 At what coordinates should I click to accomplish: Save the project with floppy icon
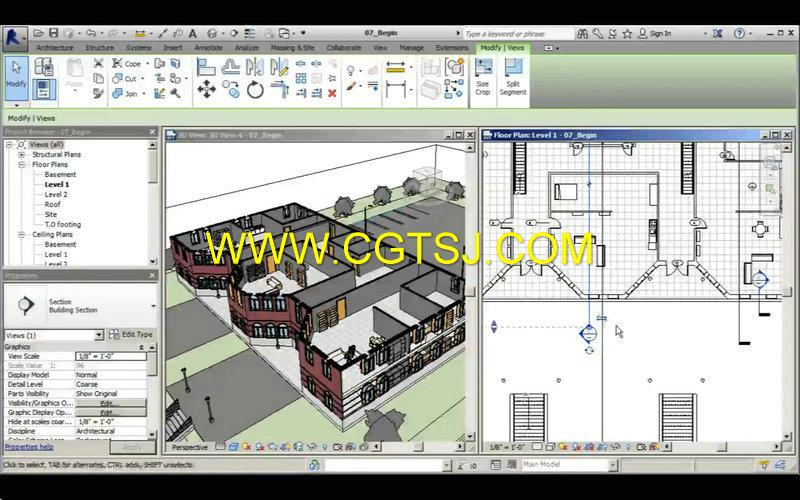pyautogui.click(x=54, y=33)
